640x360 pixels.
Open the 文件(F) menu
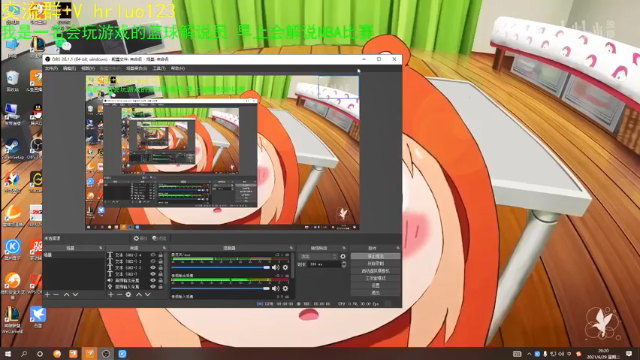(x=51, y=69)
